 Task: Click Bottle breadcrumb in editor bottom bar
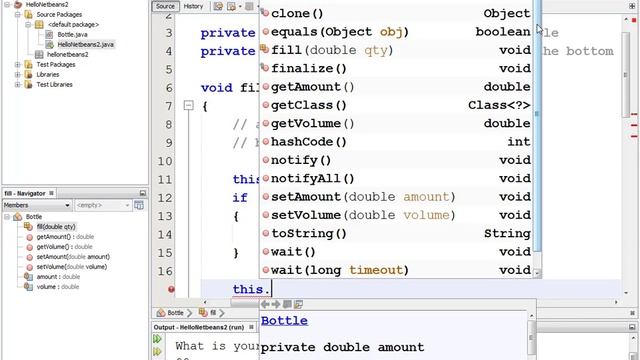(x=175, y=313)
